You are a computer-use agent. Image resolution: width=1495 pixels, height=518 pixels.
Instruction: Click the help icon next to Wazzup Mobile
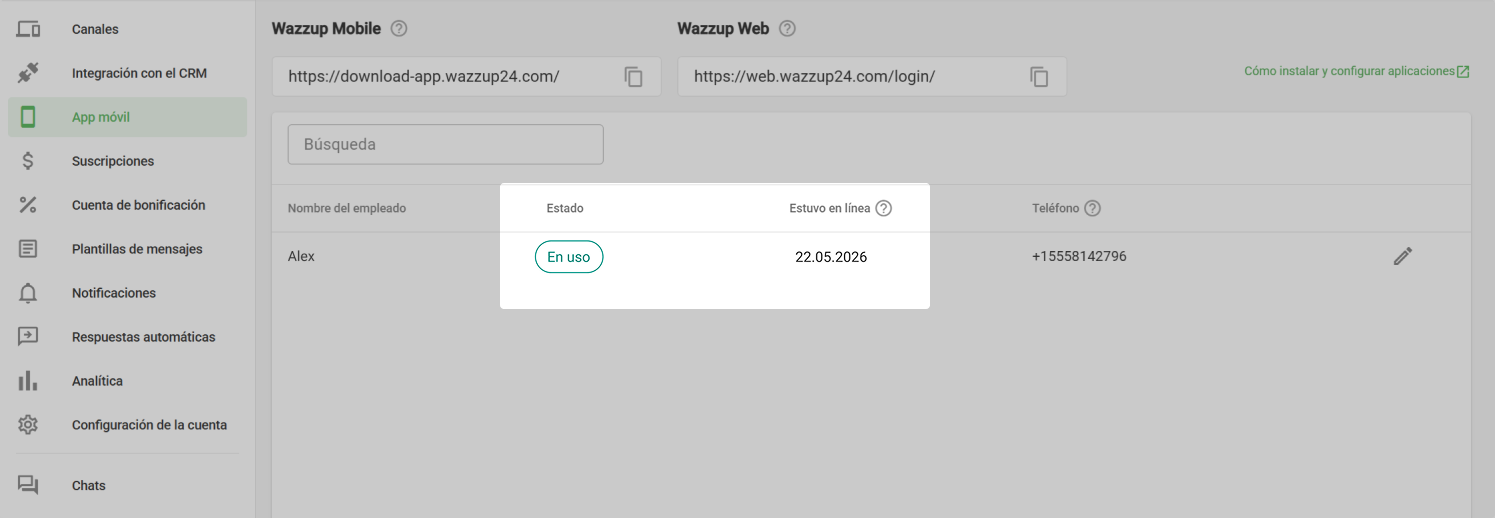(399, 29)
